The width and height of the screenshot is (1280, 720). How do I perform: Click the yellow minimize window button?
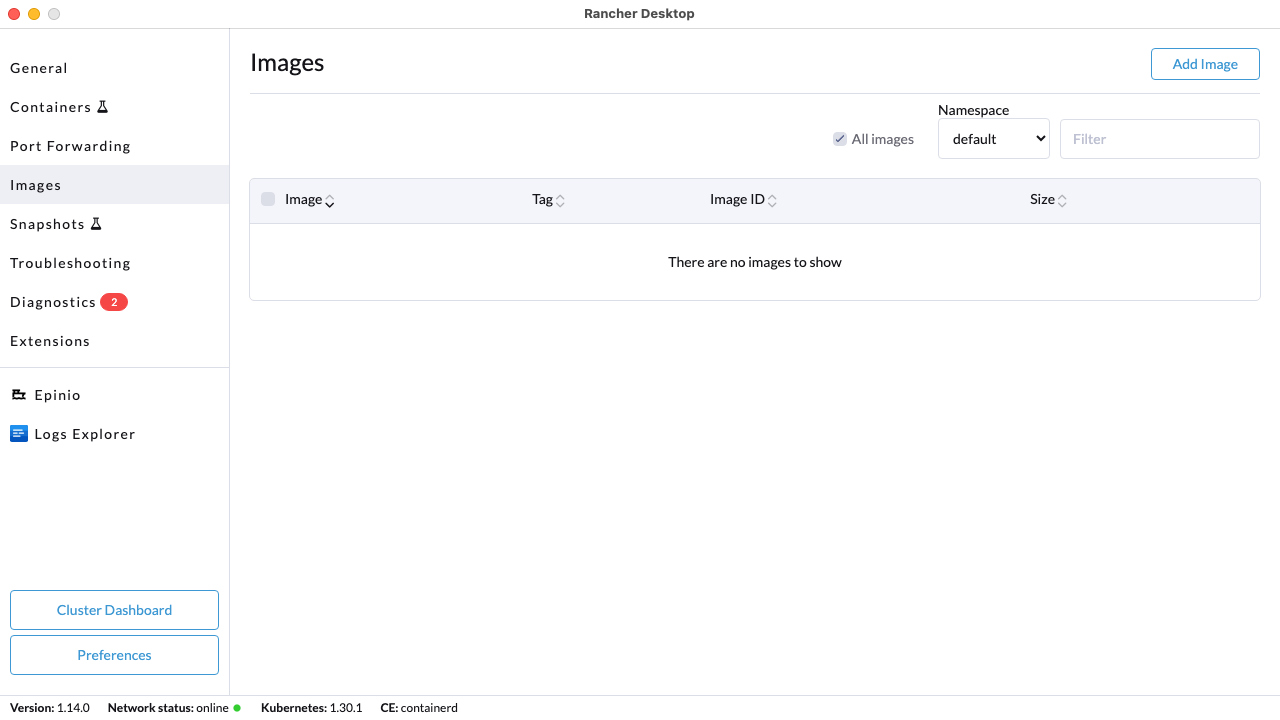(x=34, y=14)
